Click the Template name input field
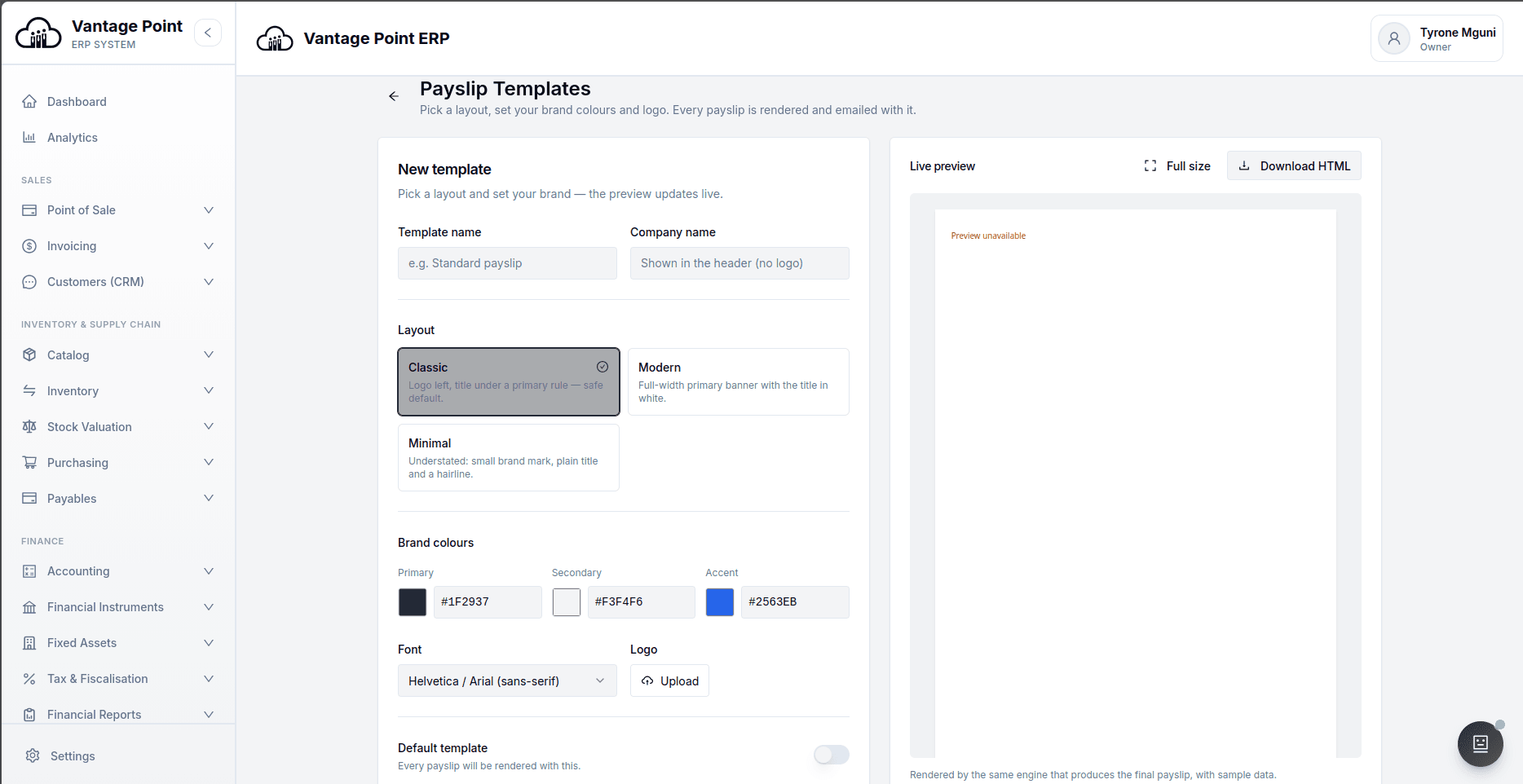 tap(507, 263)
